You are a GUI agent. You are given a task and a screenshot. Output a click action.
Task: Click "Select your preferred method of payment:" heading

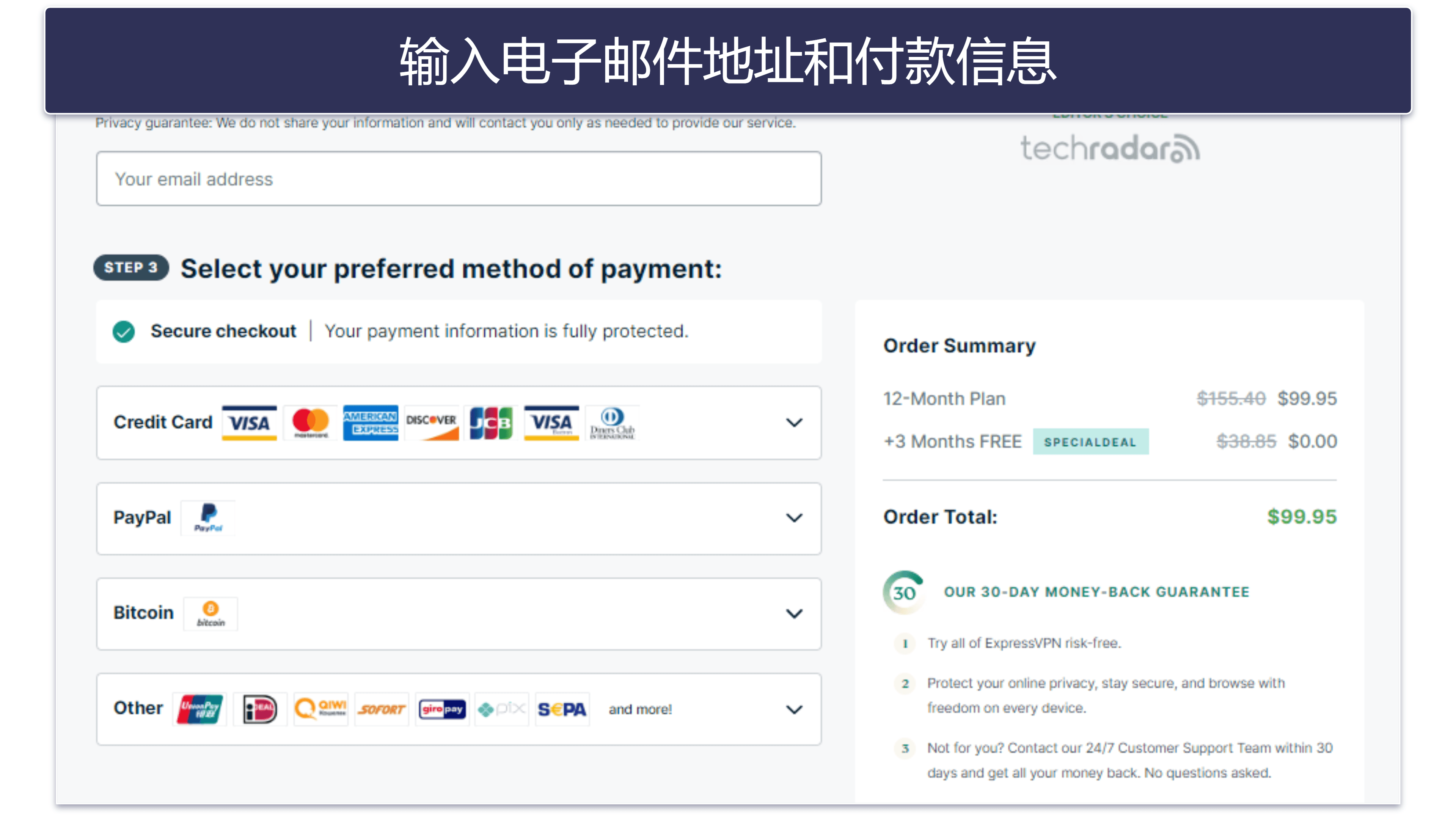click(451, 269)
